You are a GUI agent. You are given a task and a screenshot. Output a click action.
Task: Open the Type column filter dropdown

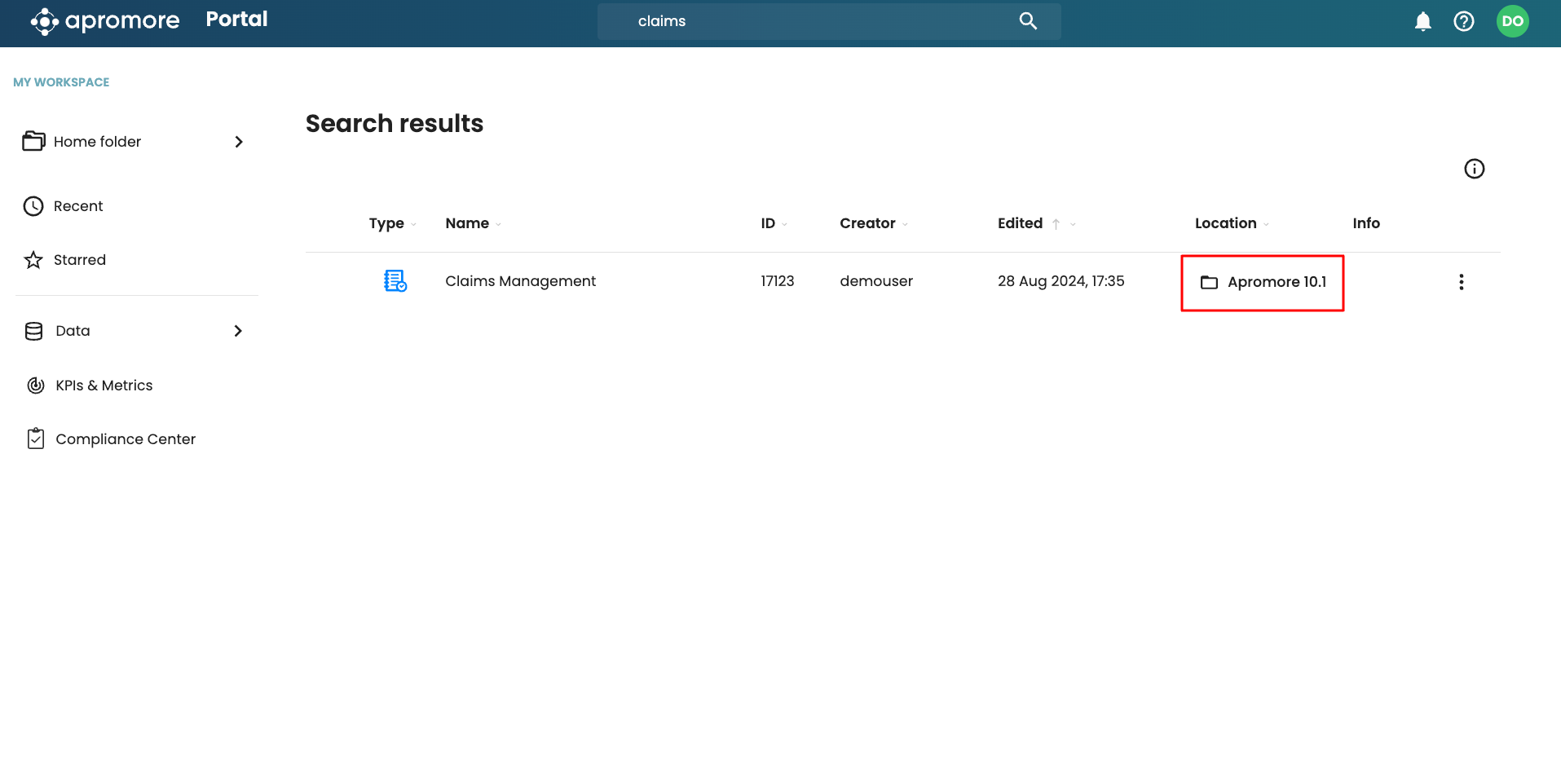414,224
